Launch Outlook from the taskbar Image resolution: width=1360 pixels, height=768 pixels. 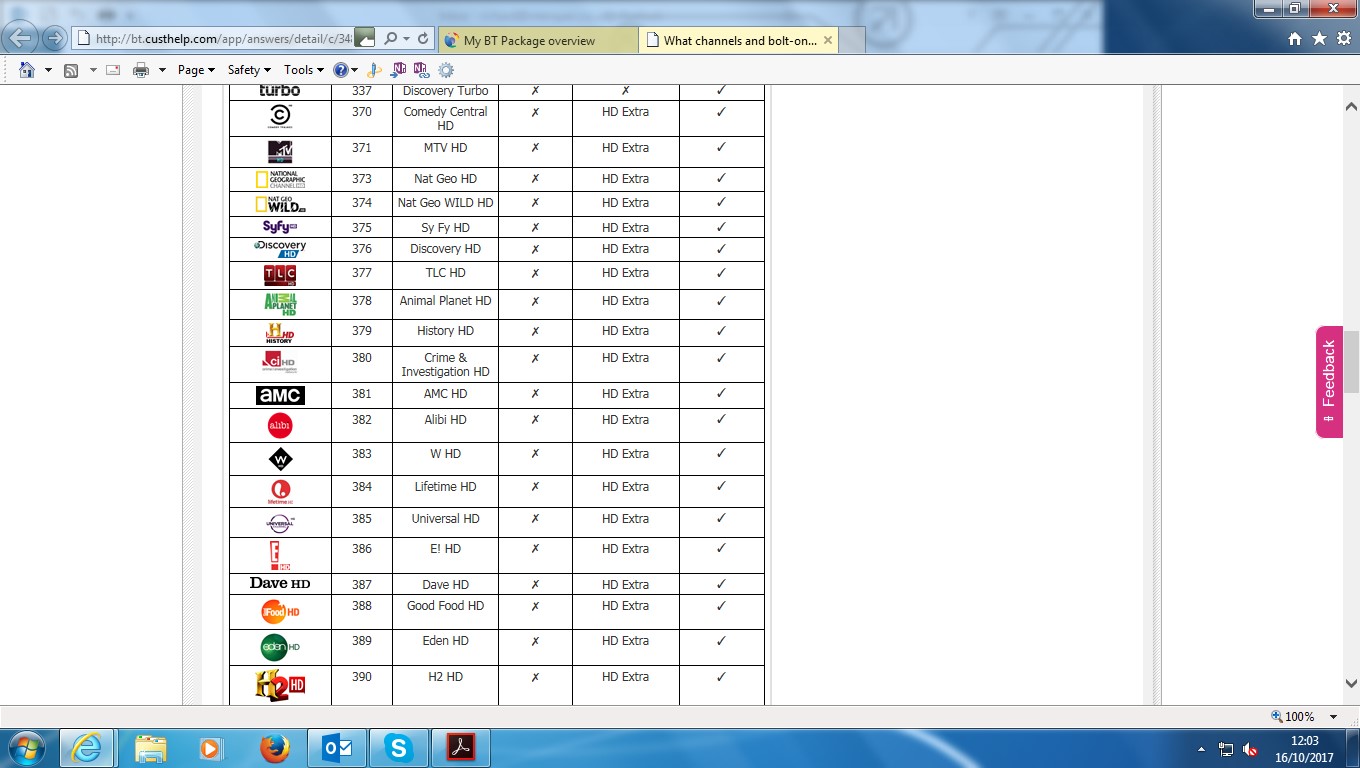pyautogui.click(x=336, y=748)
